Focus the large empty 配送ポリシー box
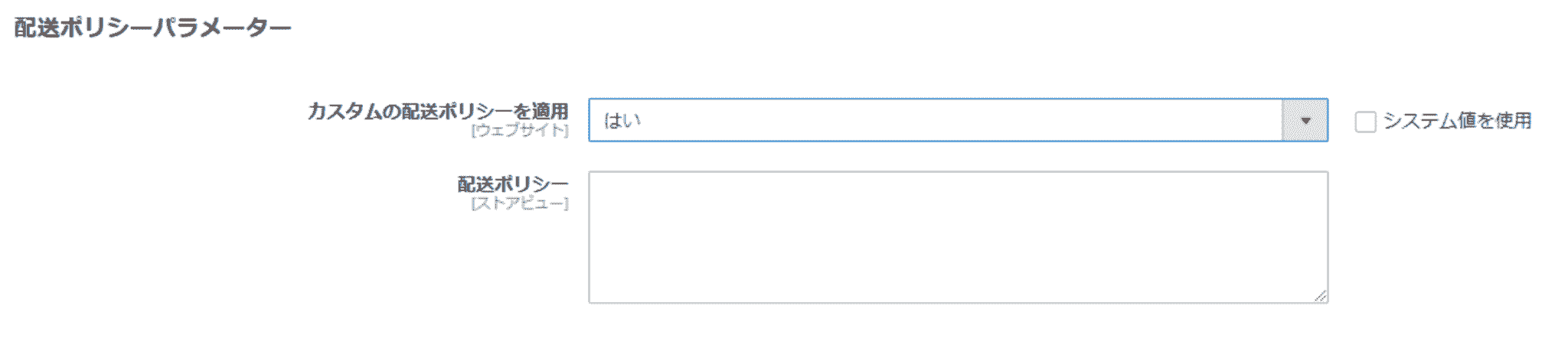The image size is (1568, 361). pyautogui.click(x=957, y=237)
